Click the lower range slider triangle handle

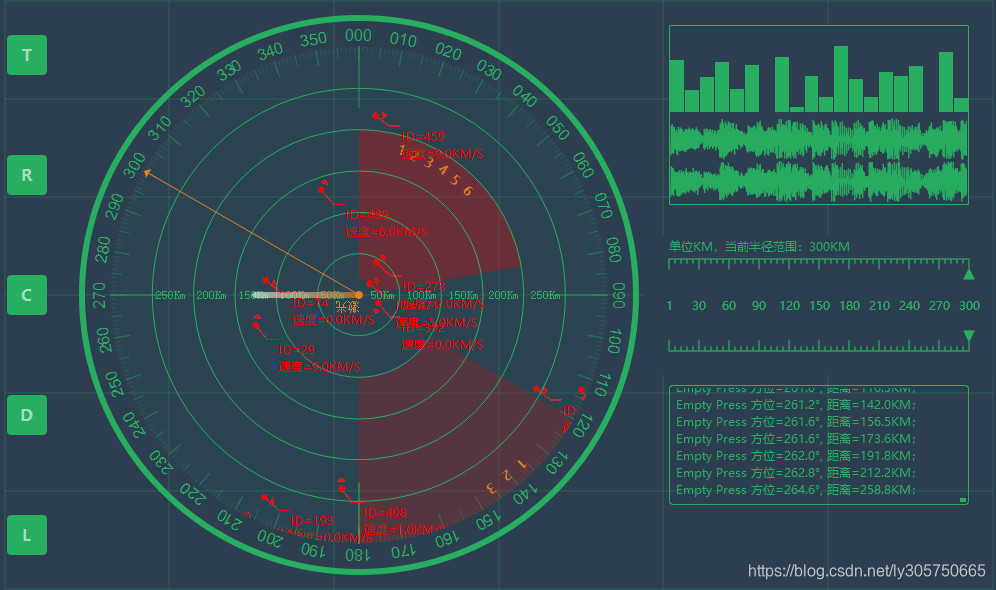pyautogui.click(x=969, y=335)
